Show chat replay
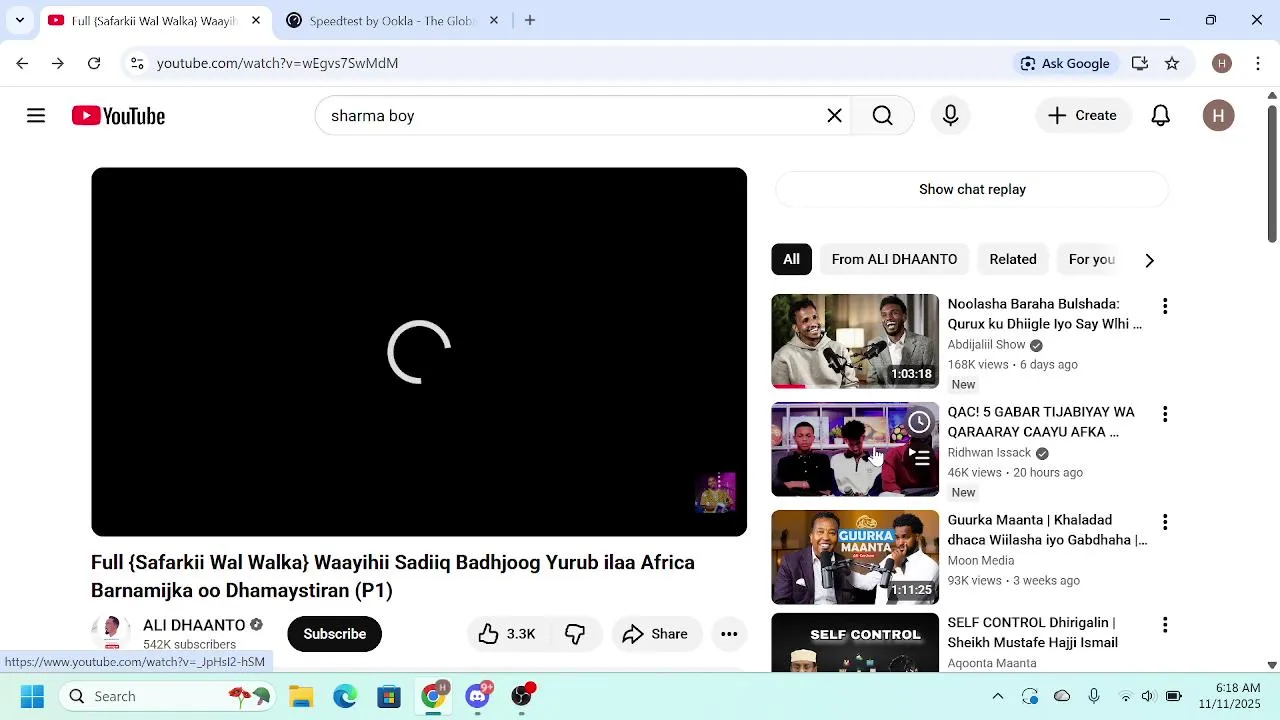The height and width of the screenshot is (720, 1280). coord(972,189)
